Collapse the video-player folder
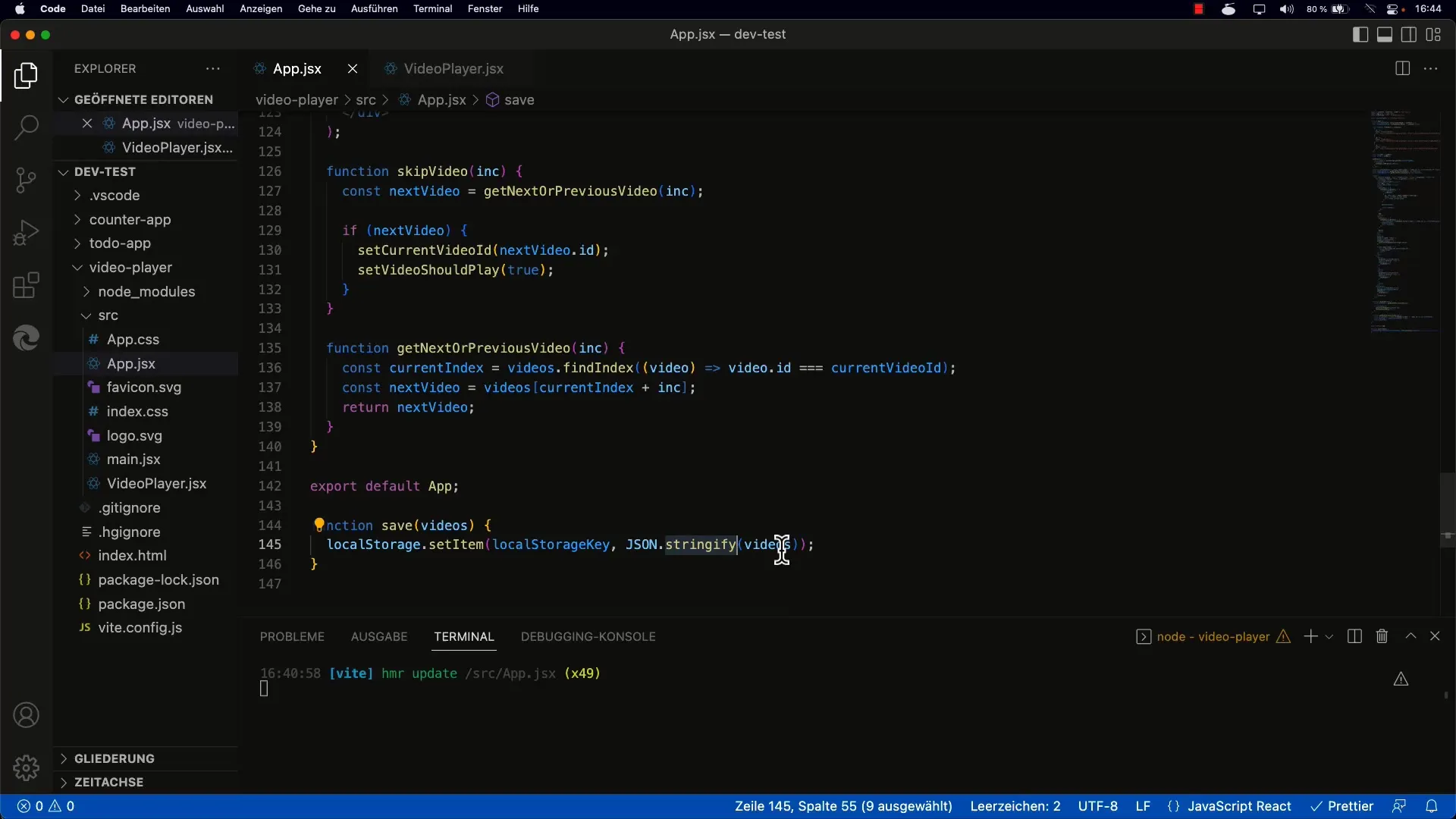The image size is (1456, 819). pos(130,268)
